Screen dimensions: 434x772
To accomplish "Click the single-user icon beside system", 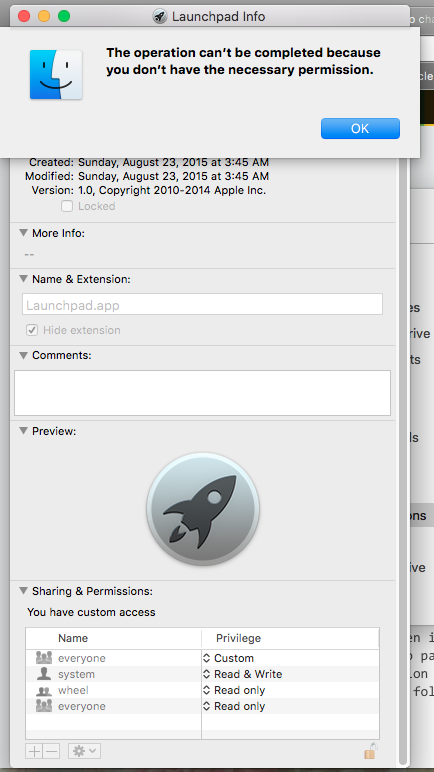I will (44, 674).
